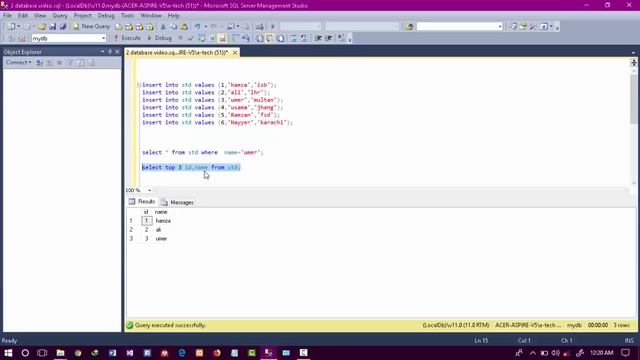Open the Windows Start menu
640x360 pixels.
click(8, 353)
